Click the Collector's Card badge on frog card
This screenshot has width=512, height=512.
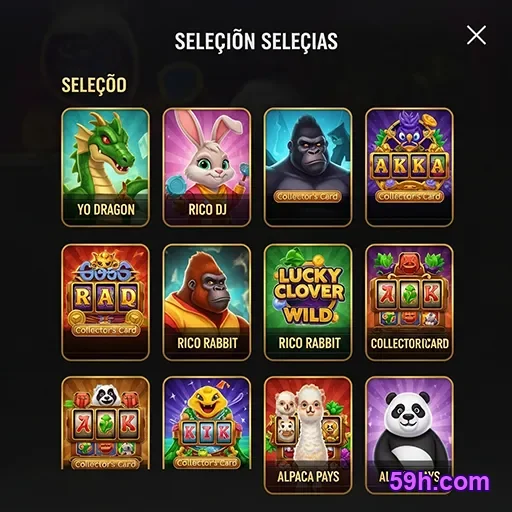tap(207, 463)
